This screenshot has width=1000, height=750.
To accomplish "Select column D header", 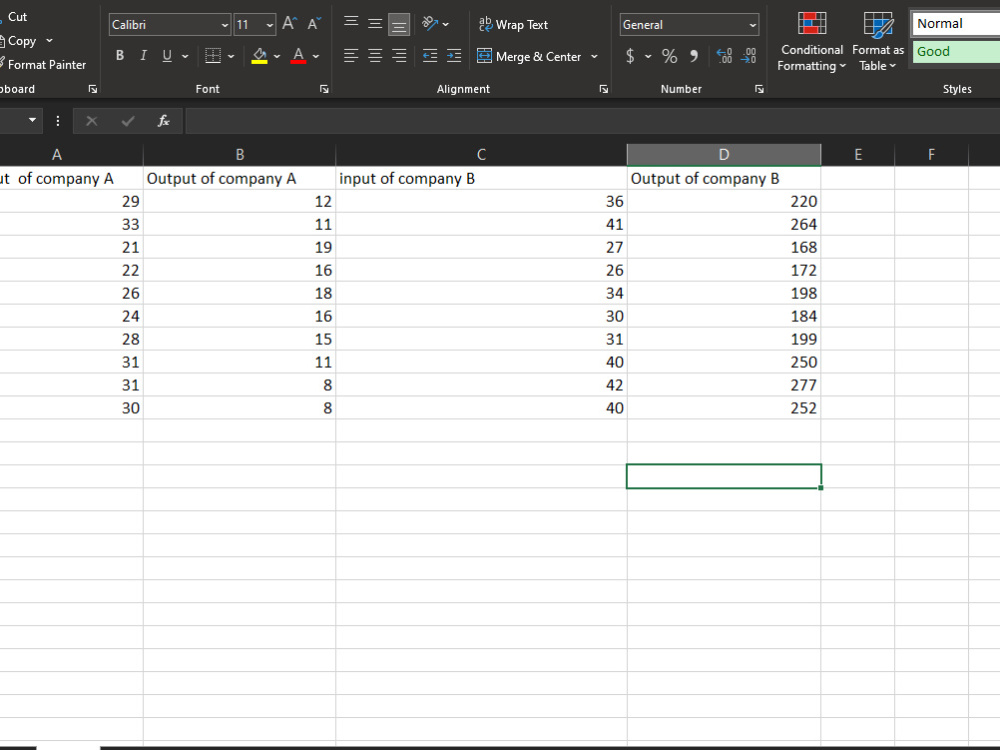I will (x=724, y=155).
